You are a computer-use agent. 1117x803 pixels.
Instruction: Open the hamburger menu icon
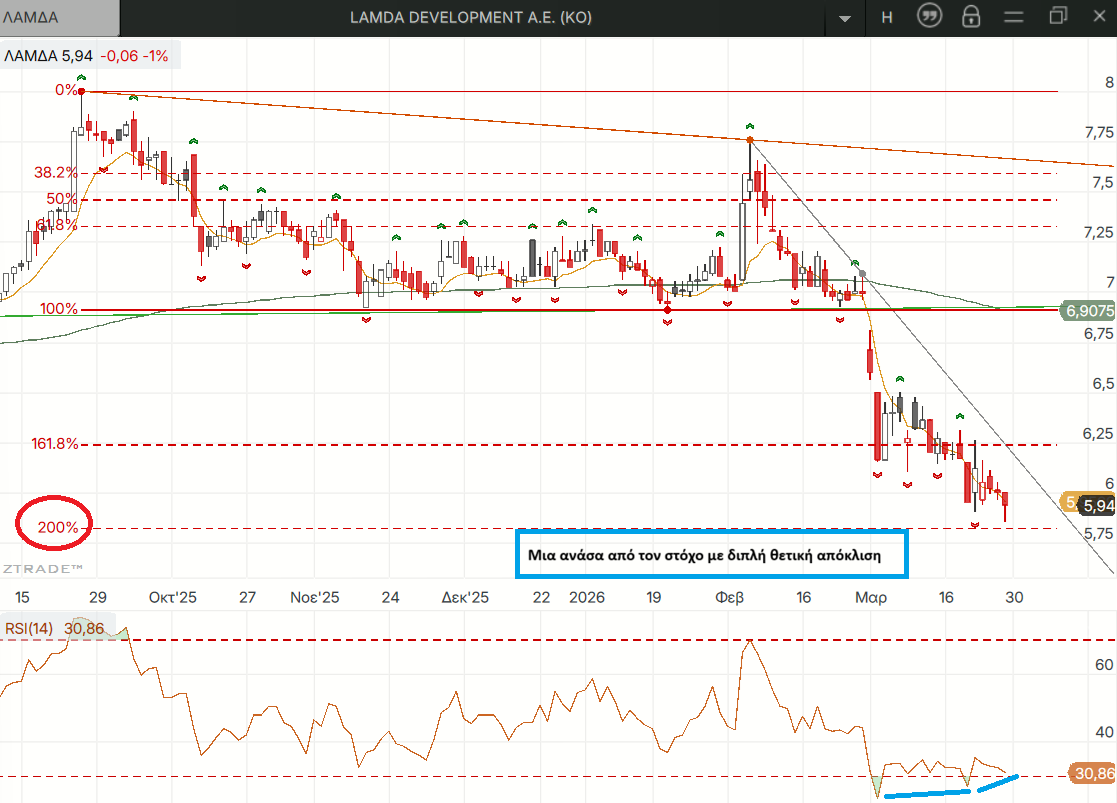coord(1014,17)
